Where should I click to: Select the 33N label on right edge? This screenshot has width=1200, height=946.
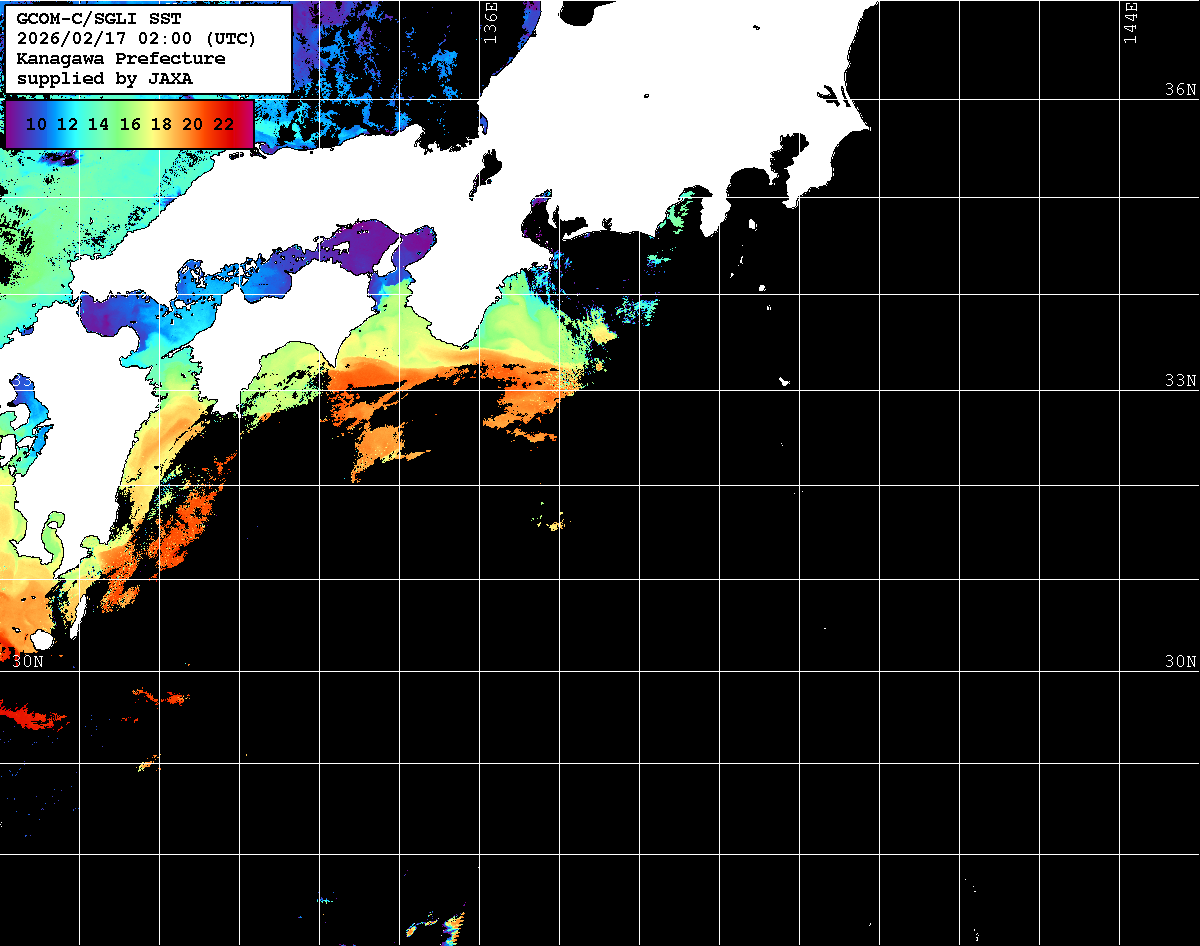point(1180,381)
